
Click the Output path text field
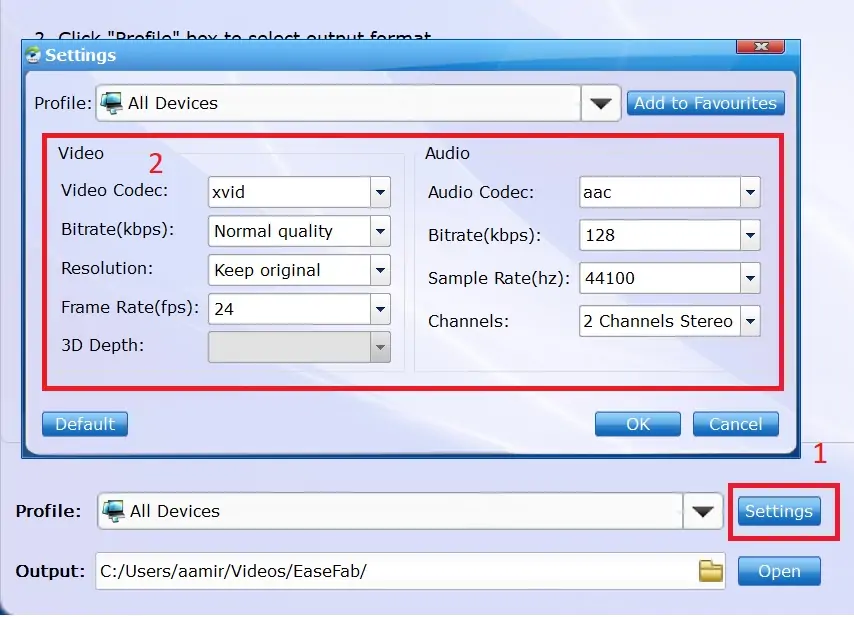pyautogui.click(x=395, y=571)
